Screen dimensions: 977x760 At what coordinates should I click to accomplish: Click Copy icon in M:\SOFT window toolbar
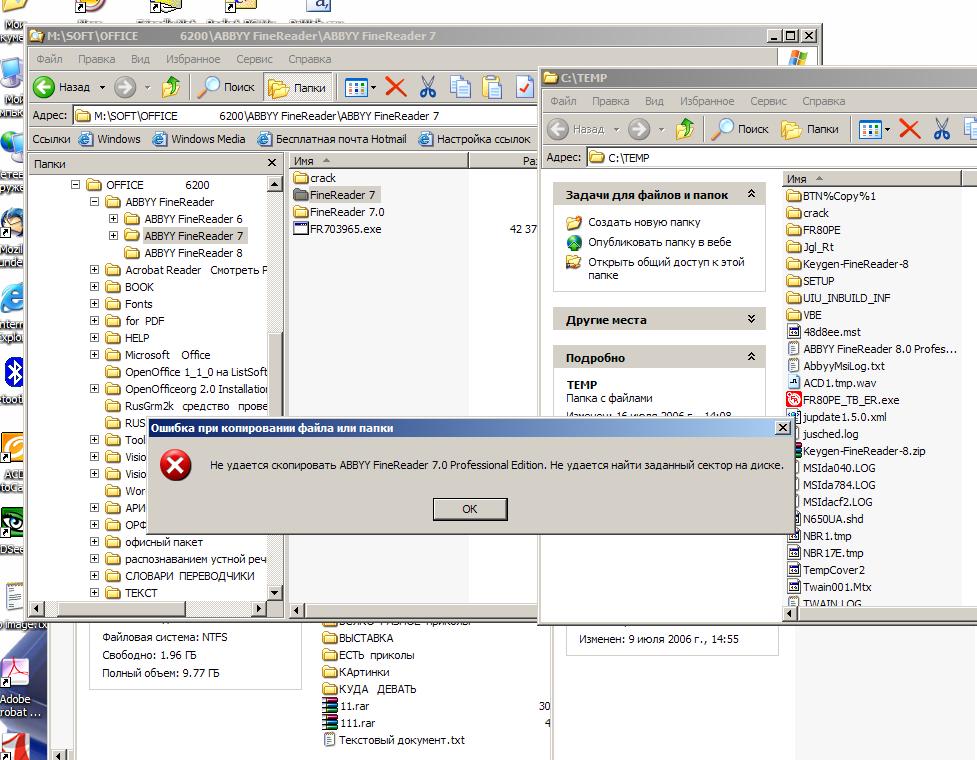click(460, 87)
